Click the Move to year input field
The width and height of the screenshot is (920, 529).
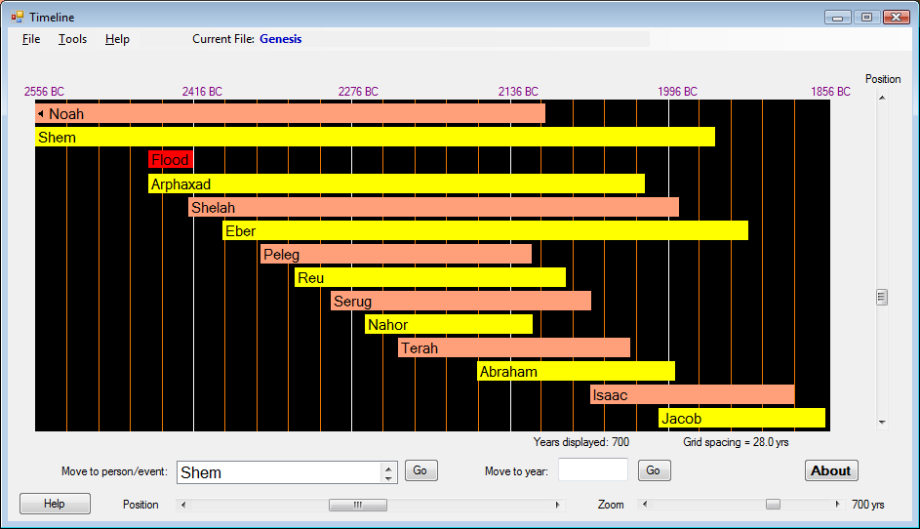[x=593, y=470]
